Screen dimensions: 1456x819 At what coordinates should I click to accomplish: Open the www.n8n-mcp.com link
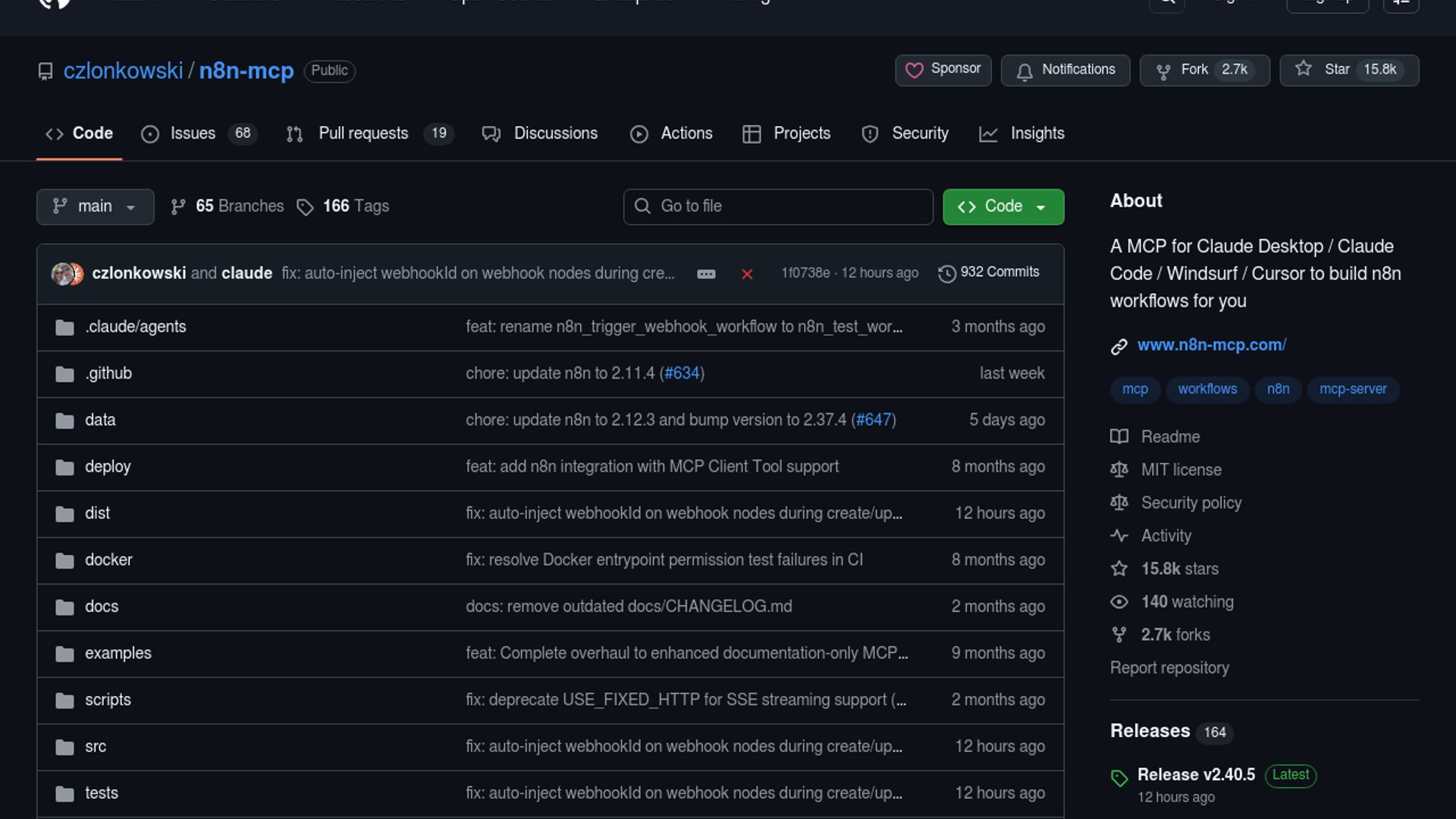[x=1211, y=345]
